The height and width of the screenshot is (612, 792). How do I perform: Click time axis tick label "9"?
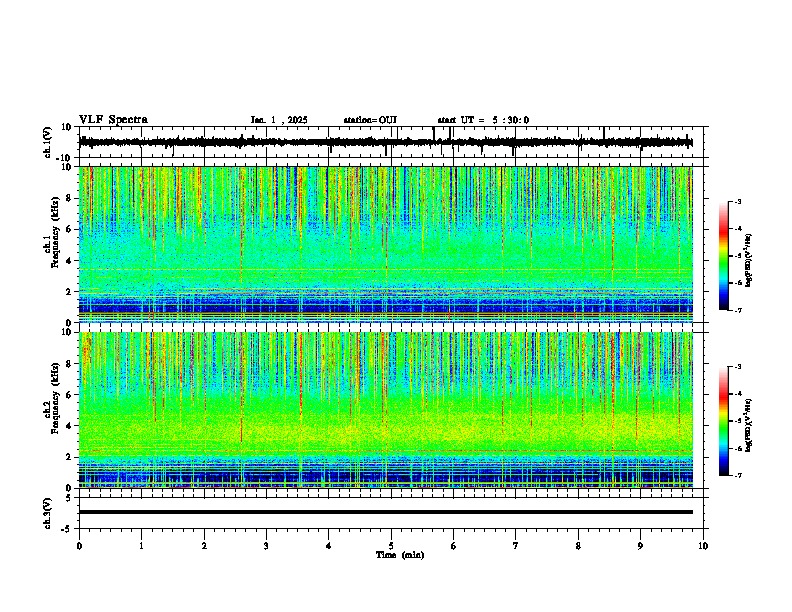(640, 546)
